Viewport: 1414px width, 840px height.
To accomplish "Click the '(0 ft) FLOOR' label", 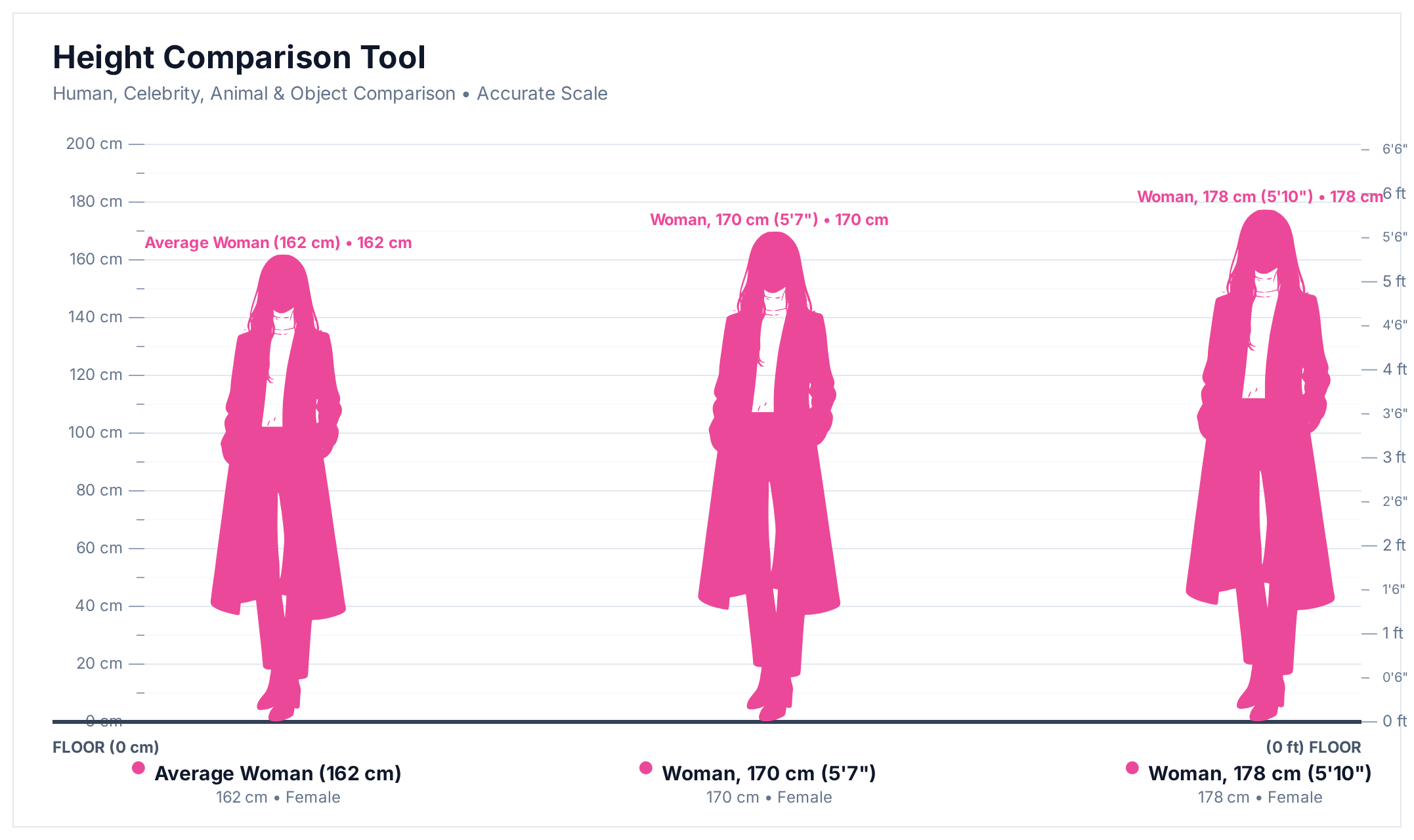I will pos(1313,747).
